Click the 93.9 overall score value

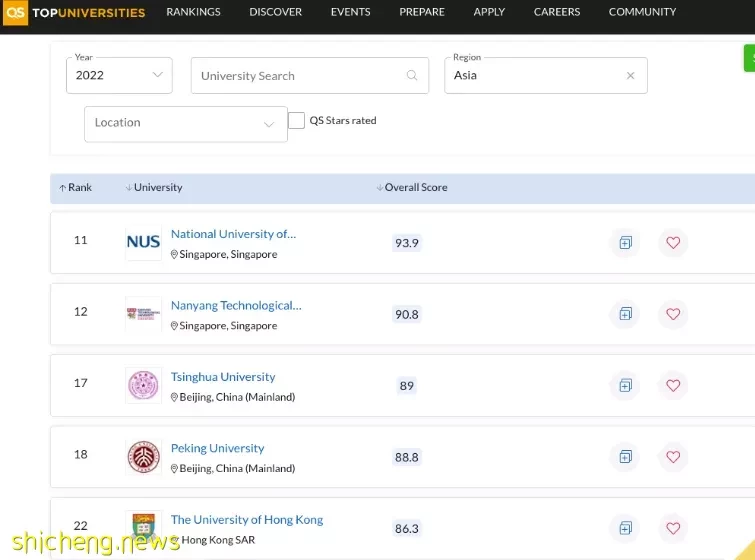click(x=407, y=243)
